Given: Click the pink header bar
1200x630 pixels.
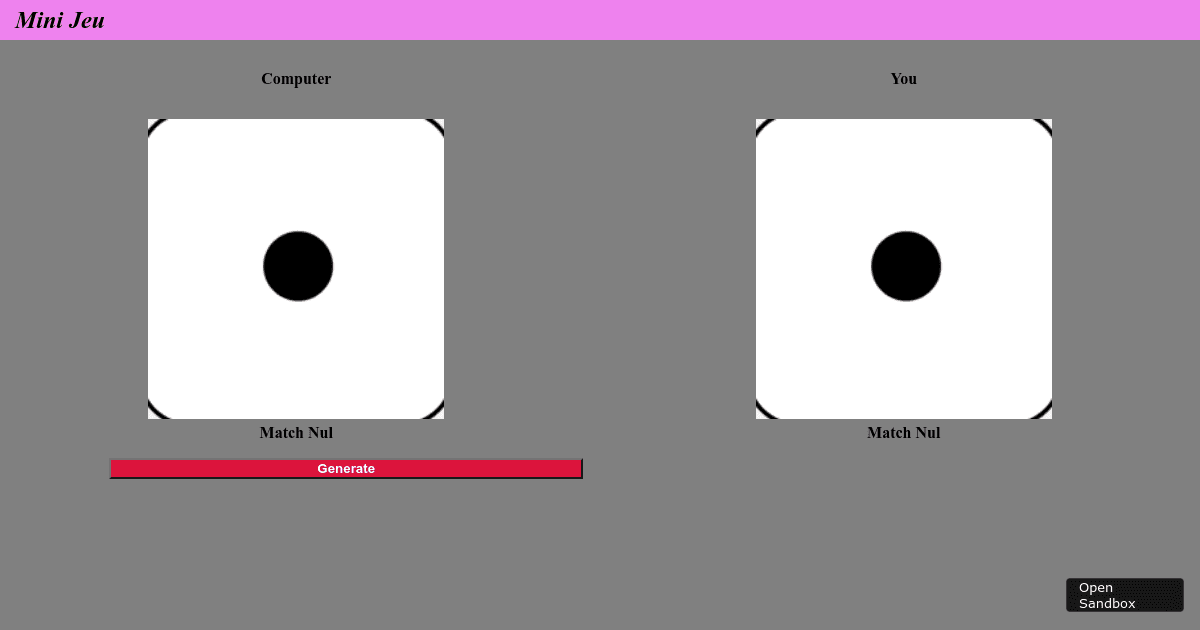Looking at the screenshot, I should 600,20.
